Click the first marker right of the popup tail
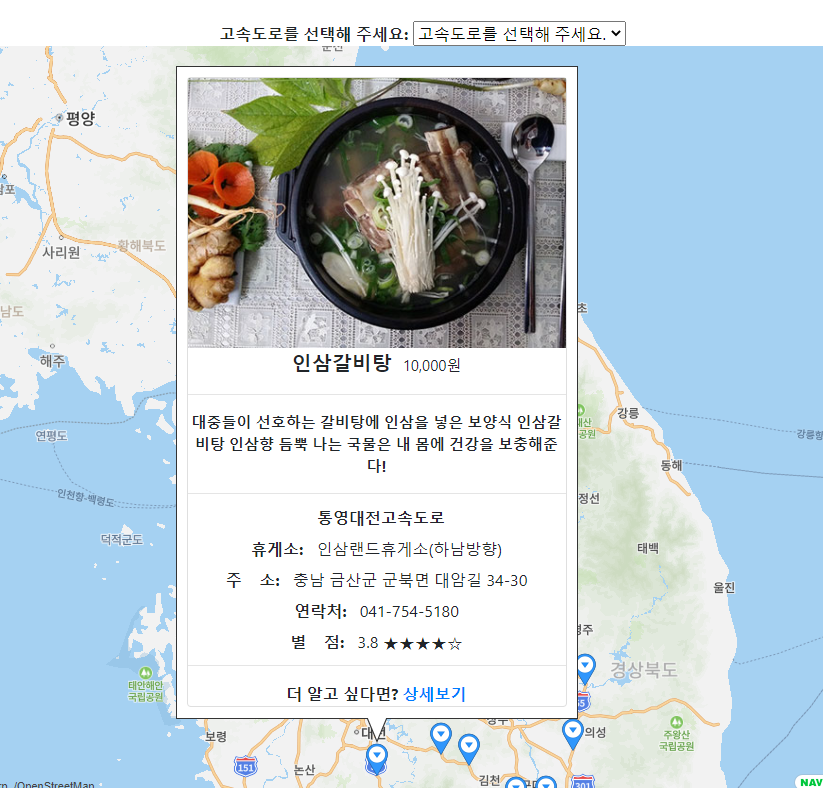The image size is (823, 788). click(x=441, y=738)
